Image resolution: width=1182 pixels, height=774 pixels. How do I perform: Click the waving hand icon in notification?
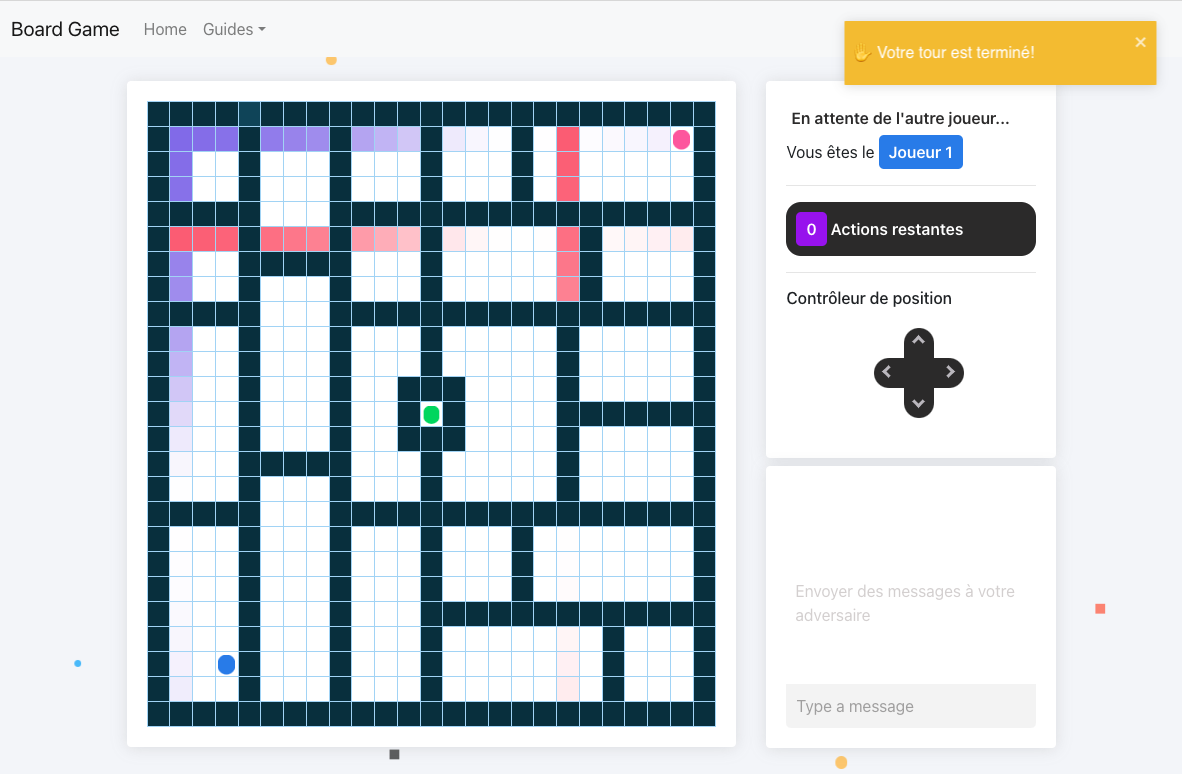[862, 53]
